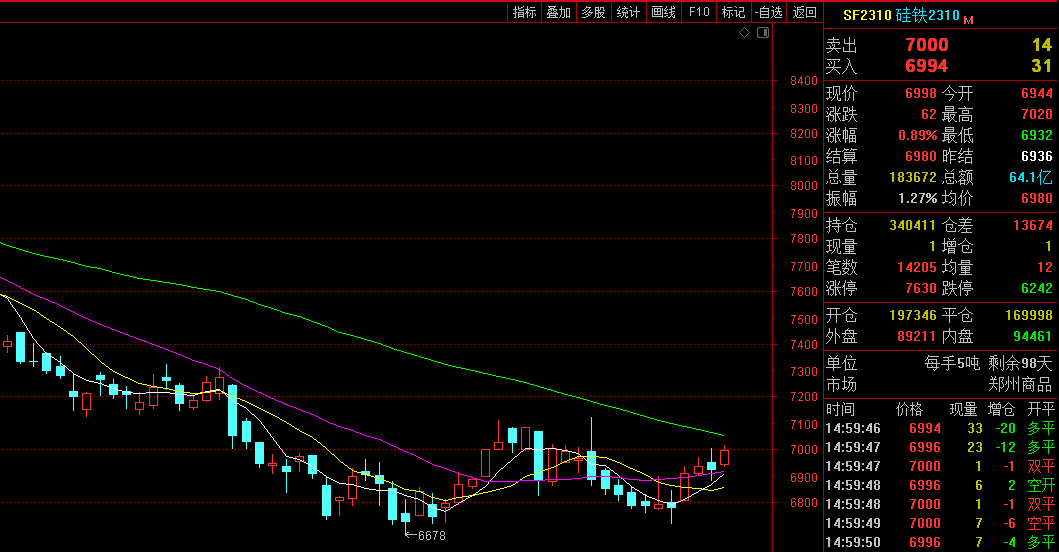The image size is (1059, 552).
Task: Select the 14:59:50 tick trade row
Action: 938,542
